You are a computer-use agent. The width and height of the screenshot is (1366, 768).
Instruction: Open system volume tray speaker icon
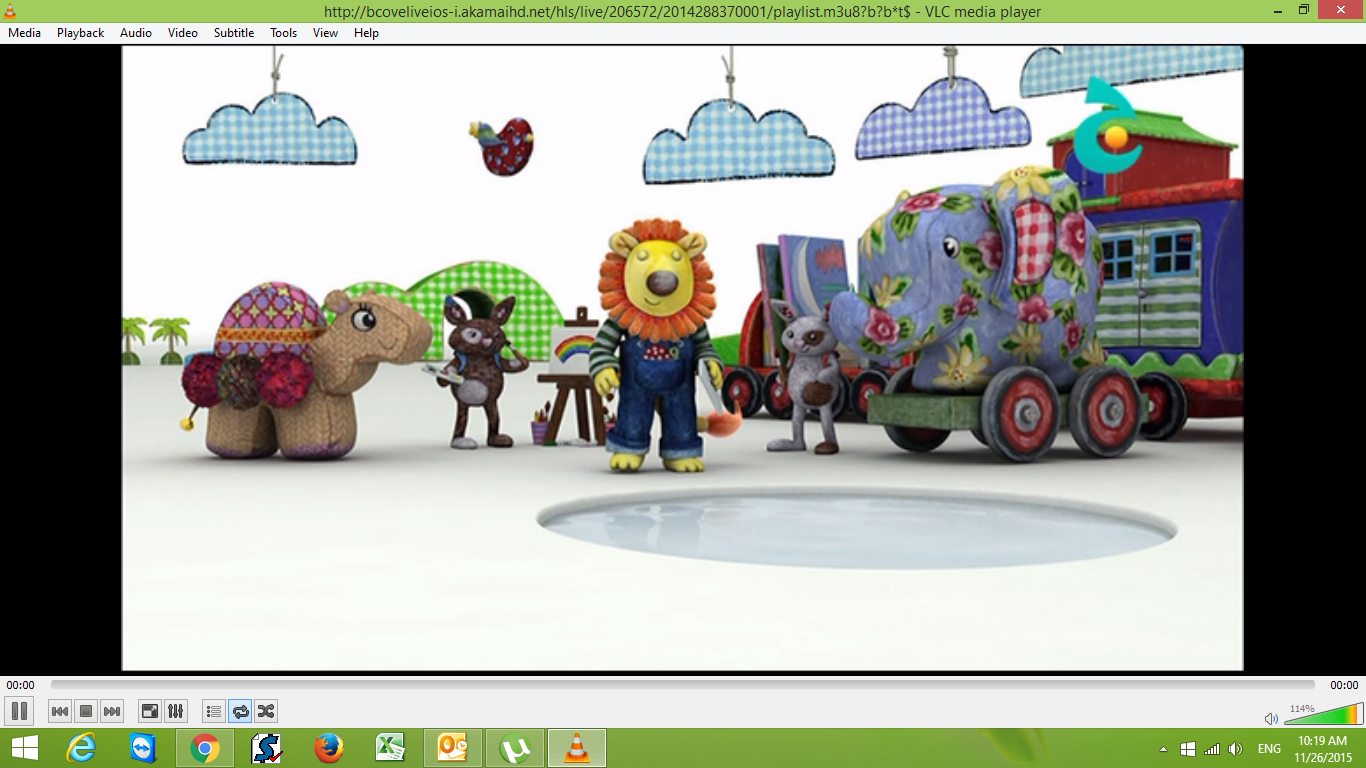coord(1236,749)
